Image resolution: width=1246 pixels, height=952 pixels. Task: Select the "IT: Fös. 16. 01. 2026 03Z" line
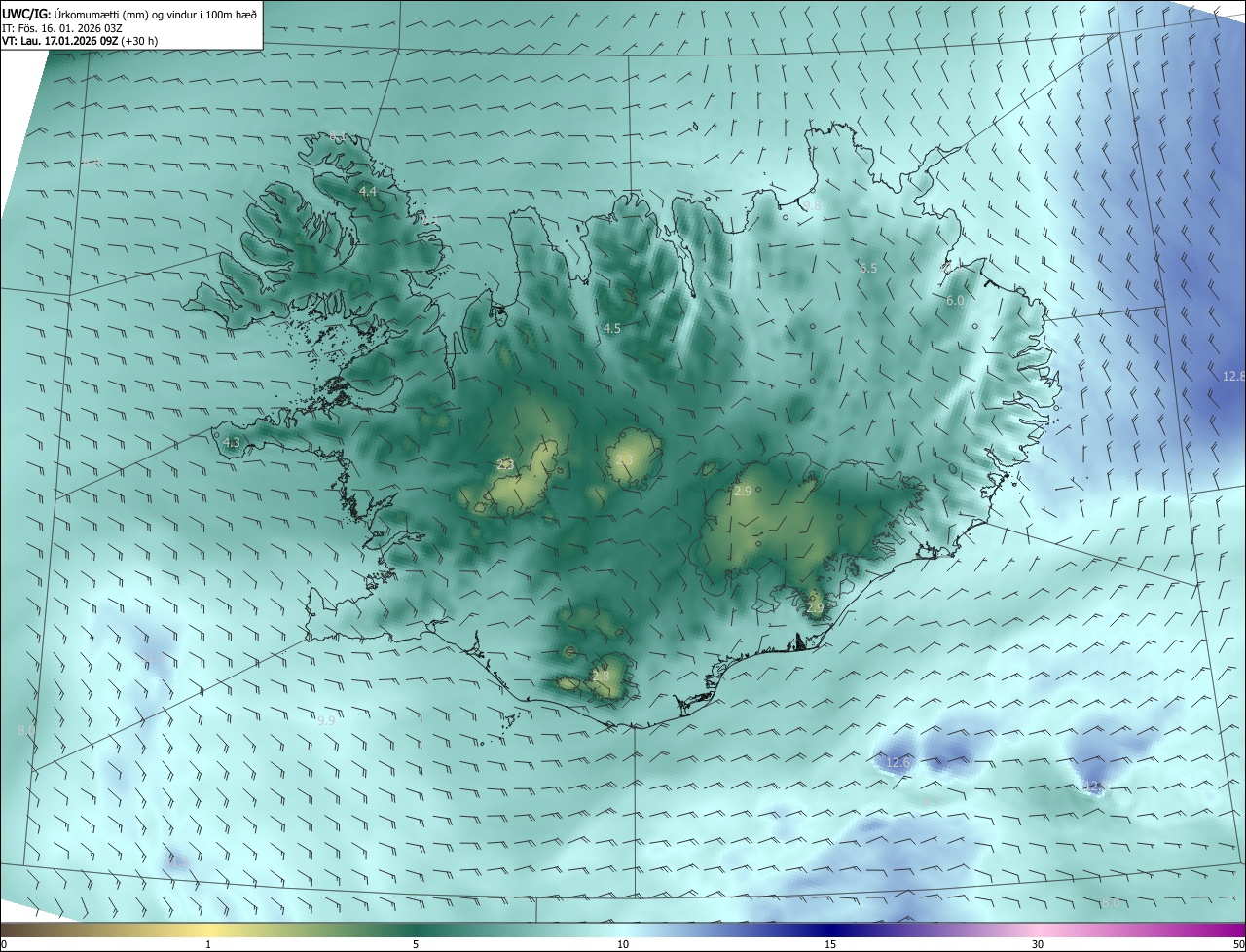coord(63,27)
